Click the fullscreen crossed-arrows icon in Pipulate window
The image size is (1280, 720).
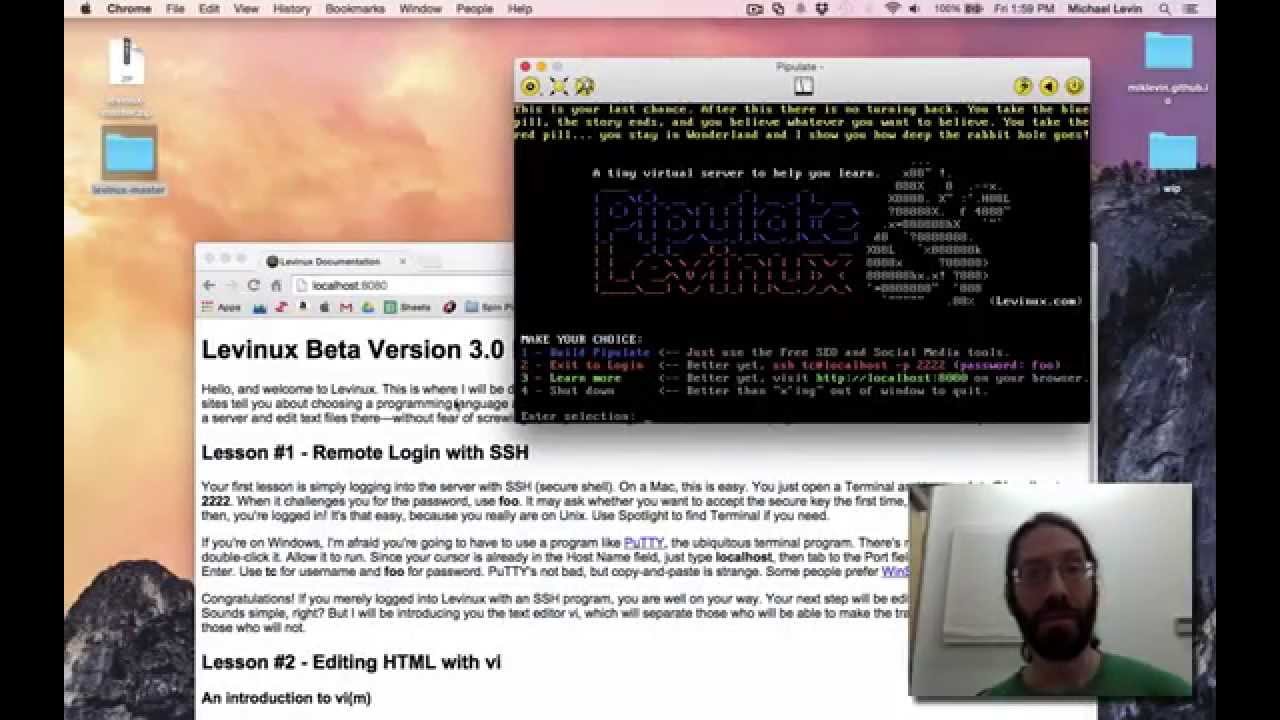tap(559, 87)
